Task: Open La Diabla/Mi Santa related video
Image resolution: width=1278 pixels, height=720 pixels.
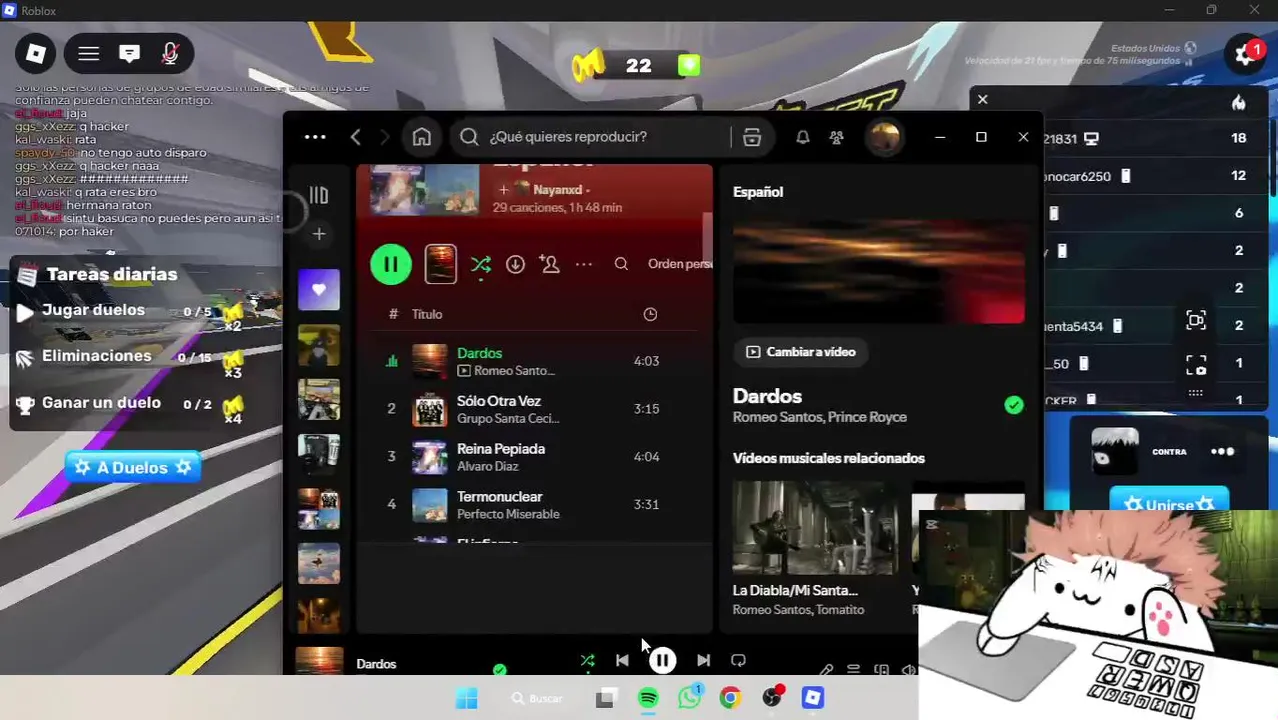Action: click(x=815, y=548)
